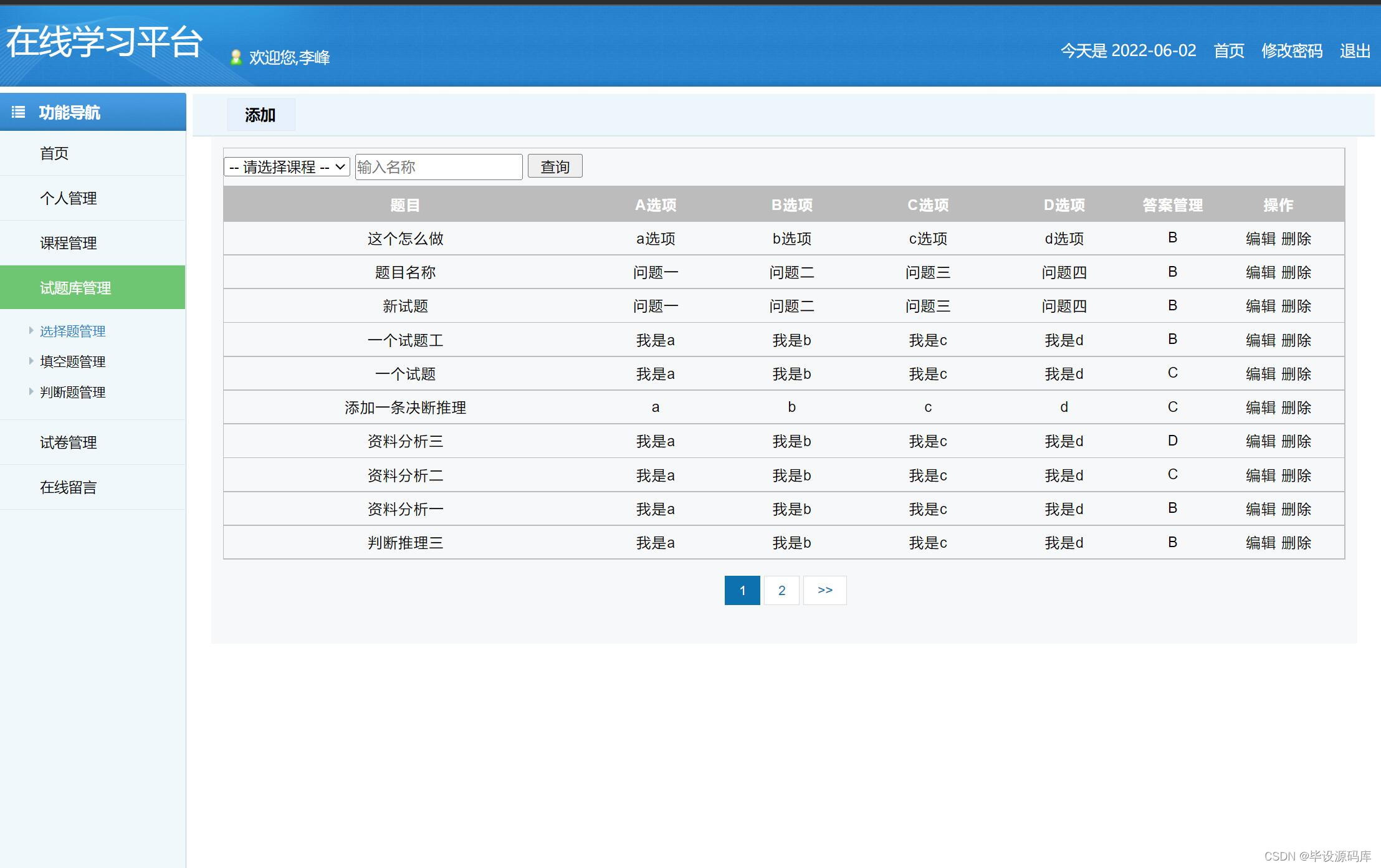Click the B选项 column header

pos(791,205)
